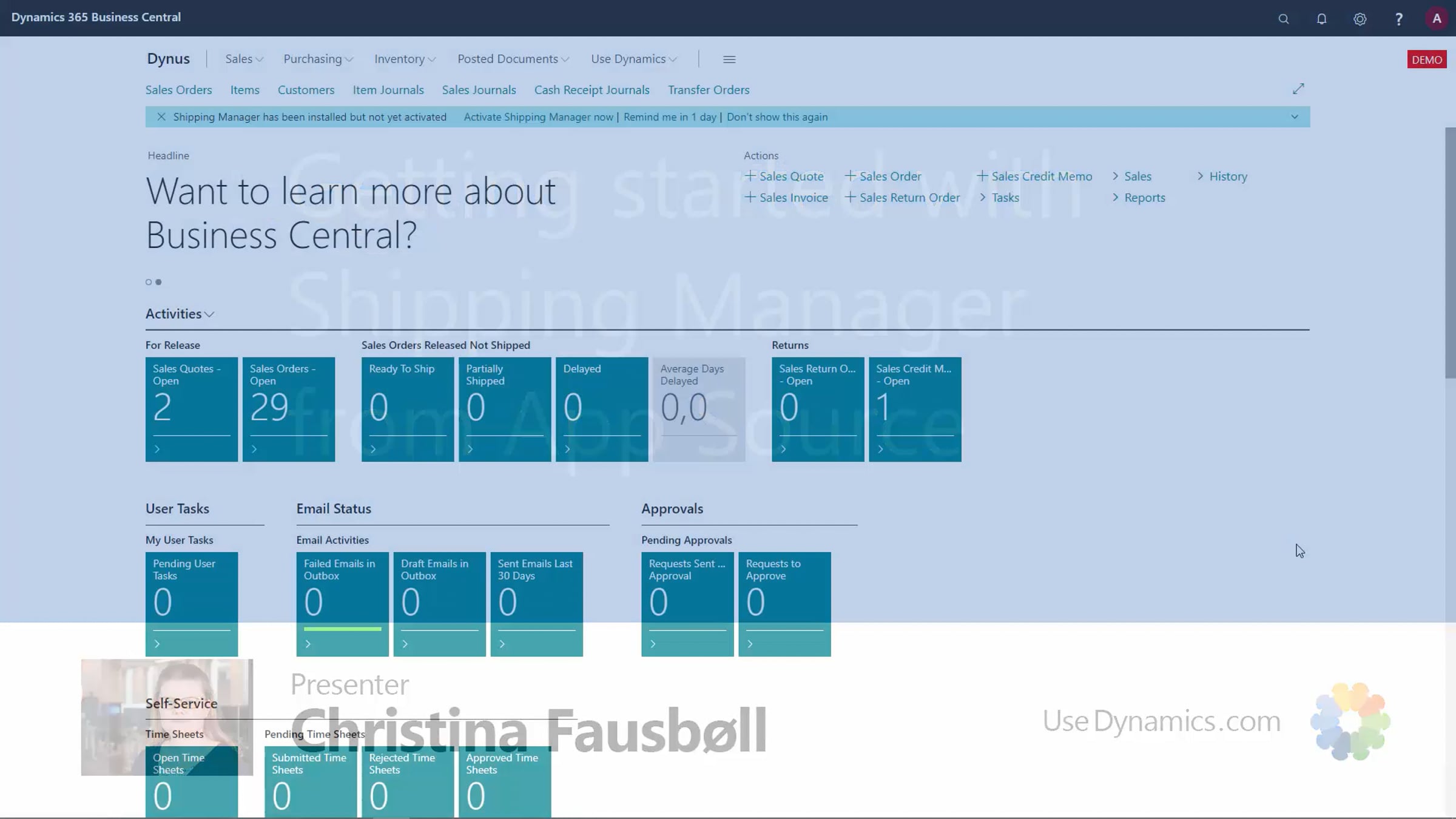Expand the notification bar chevron

1295,117
